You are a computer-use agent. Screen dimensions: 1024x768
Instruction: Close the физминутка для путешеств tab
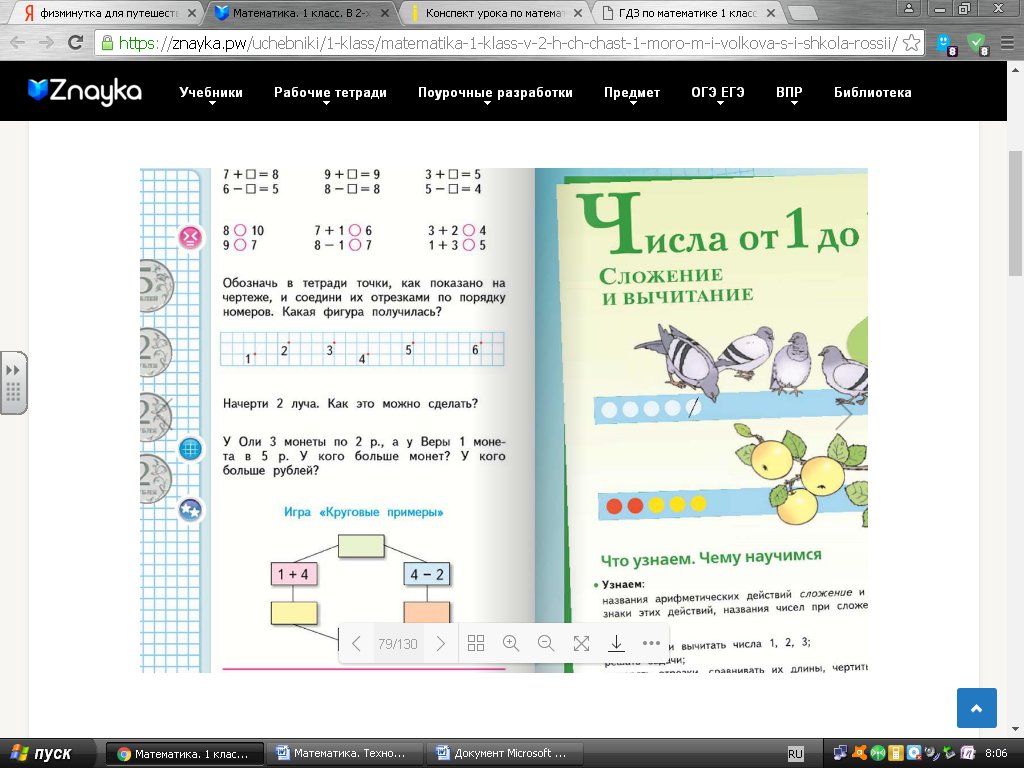(x=192, y=13)
